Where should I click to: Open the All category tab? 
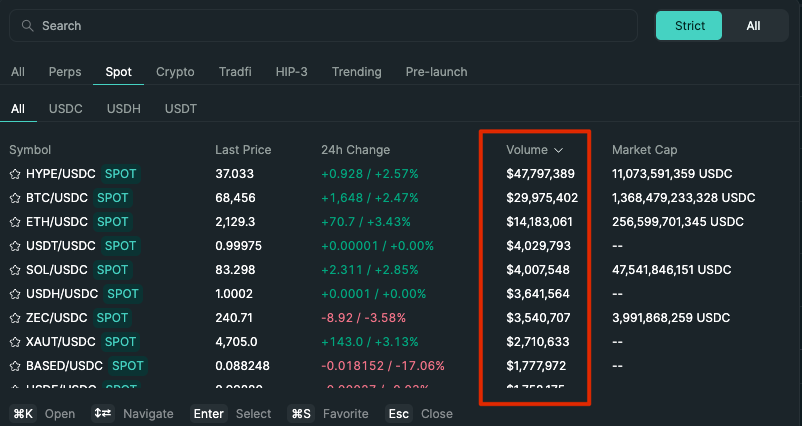point(18,72)
